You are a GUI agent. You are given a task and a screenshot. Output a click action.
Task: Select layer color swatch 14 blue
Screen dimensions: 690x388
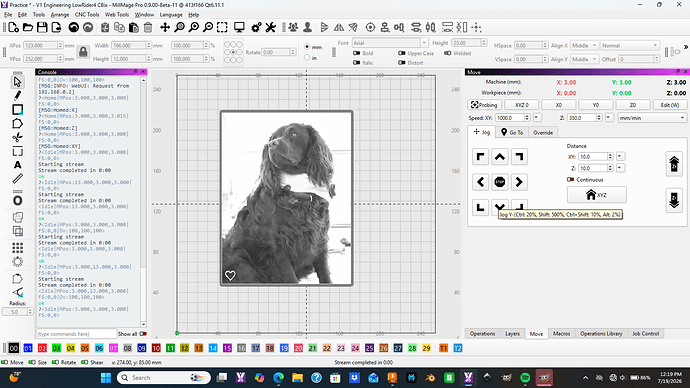pyautogui.click(x=213, y=348)
